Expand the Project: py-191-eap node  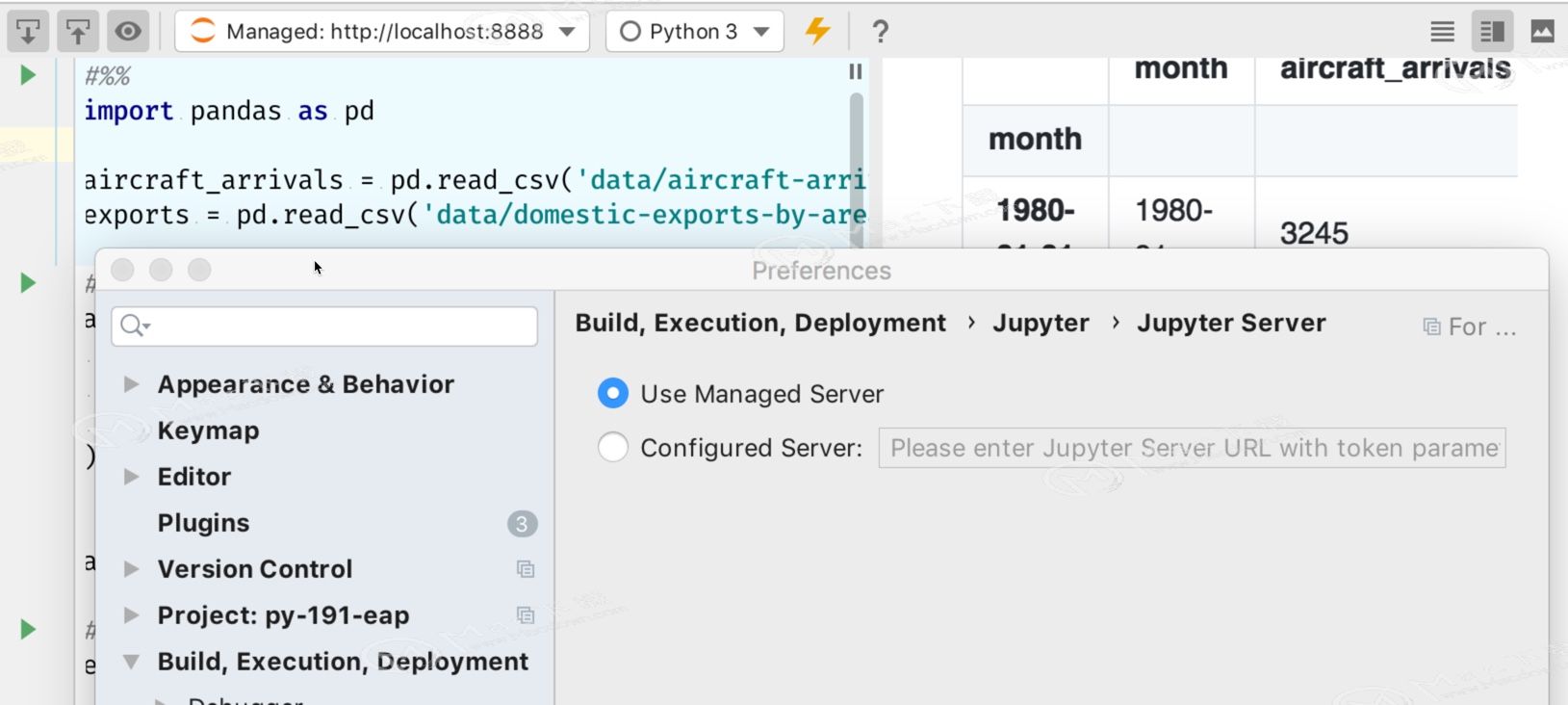tap(131, 615)
